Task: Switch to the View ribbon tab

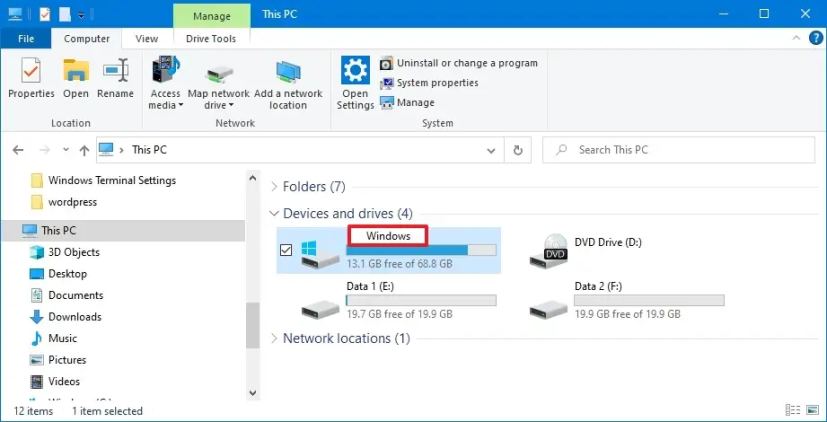Action: (146, 39)
